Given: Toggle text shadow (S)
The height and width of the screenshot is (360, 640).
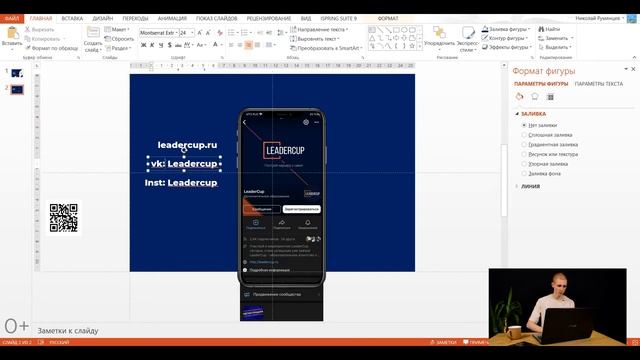Looking at the screenshot, I should point(169,45).
